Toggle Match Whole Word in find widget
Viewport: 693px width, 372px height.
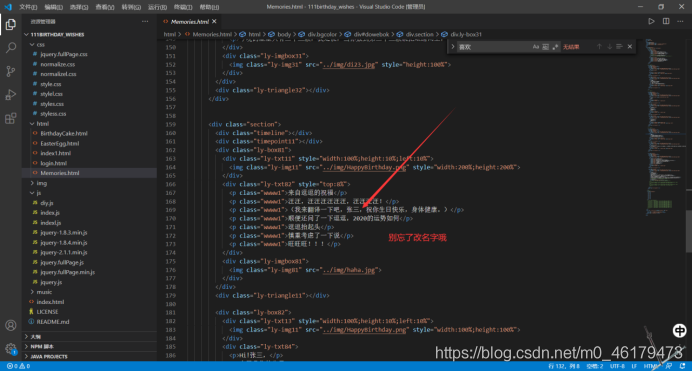545,47
